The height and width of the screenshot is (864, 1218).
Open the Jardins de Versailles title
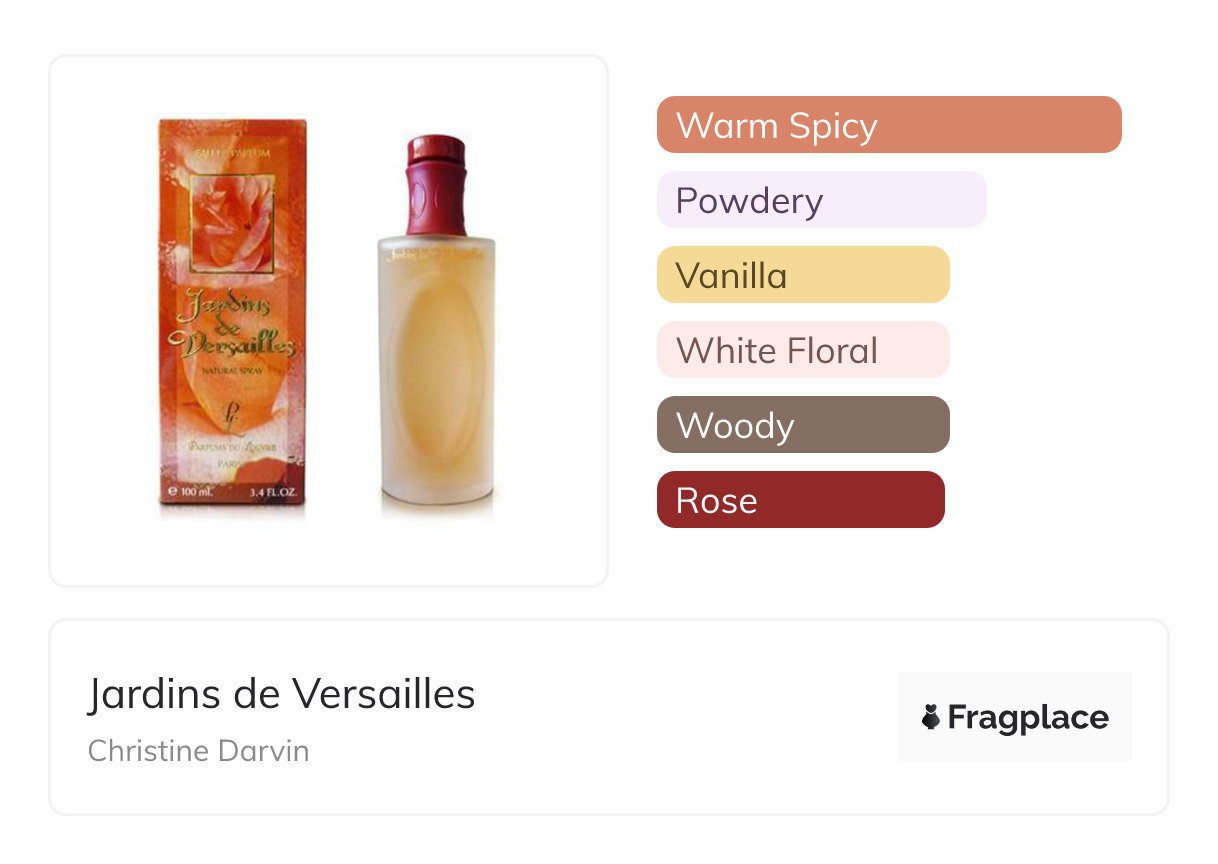point(282,693)
